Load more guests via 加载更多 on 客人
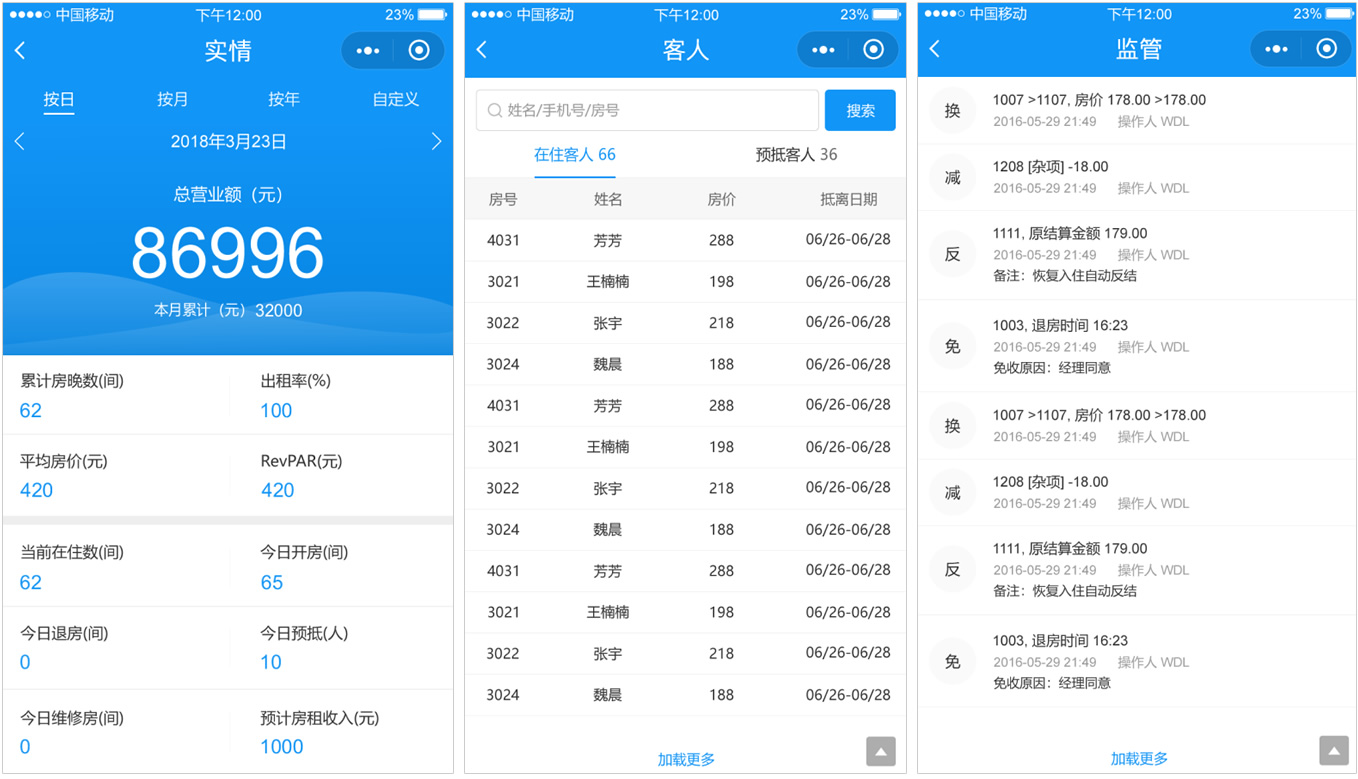The height and width of the screenshot is (779, 1358). (686, 759)
